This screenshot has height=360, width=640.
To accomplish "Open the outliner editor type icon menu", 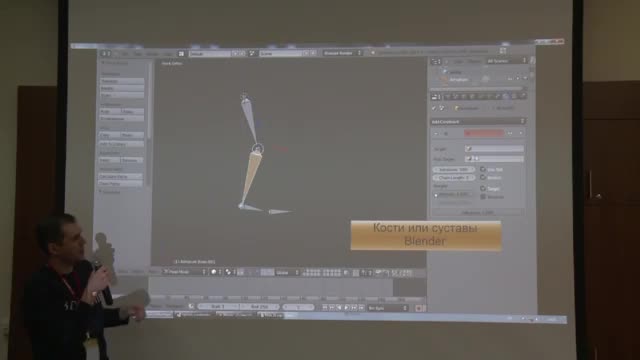I will (436, 62).
